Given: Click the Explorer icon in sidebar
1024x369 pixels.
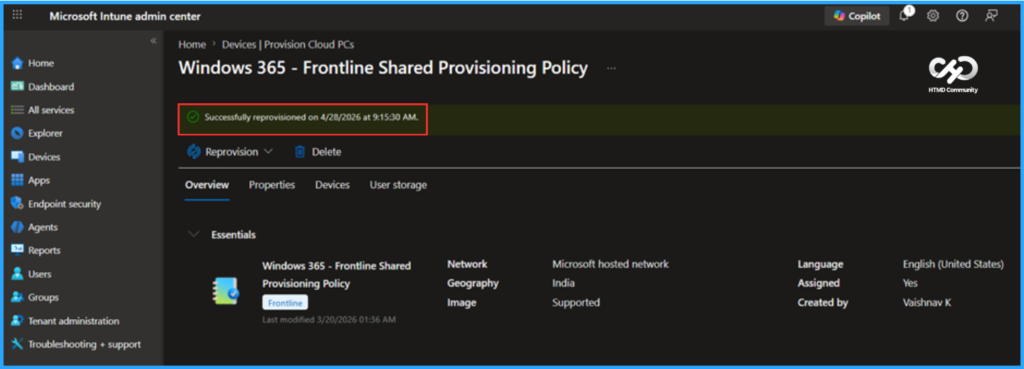Looking at the screenshot, I should point(18,133).
